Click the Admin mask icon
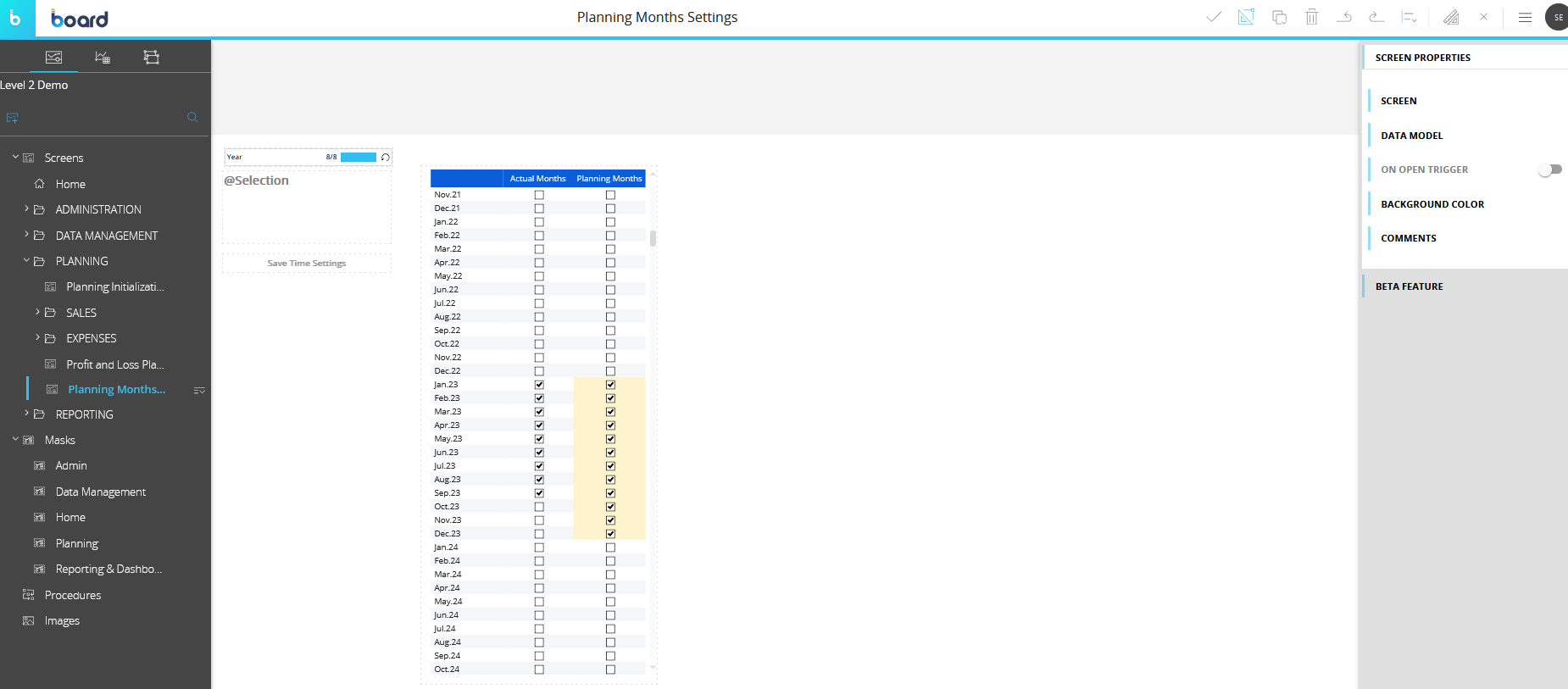 click(39, 465)
